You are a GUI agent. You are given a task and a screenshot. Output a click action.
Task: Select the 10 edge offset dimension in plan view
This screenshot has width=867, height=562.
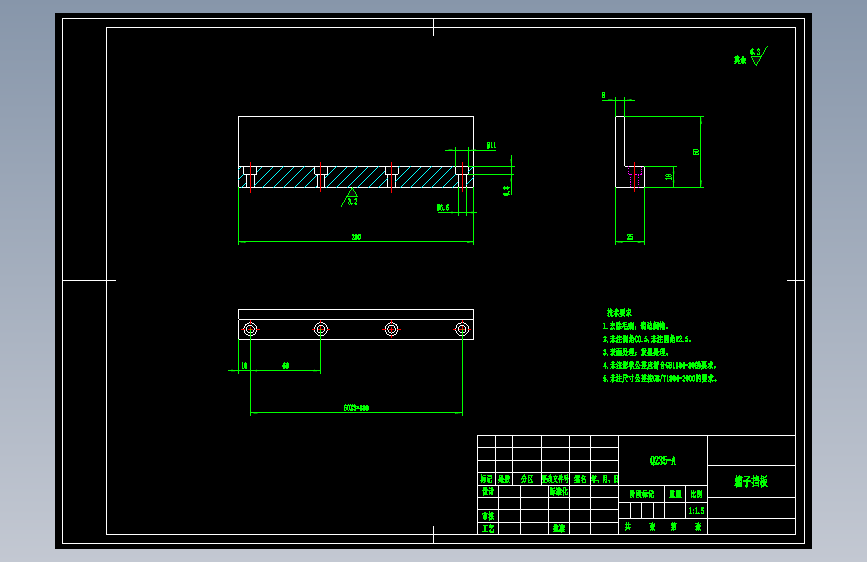click(244, 366)
